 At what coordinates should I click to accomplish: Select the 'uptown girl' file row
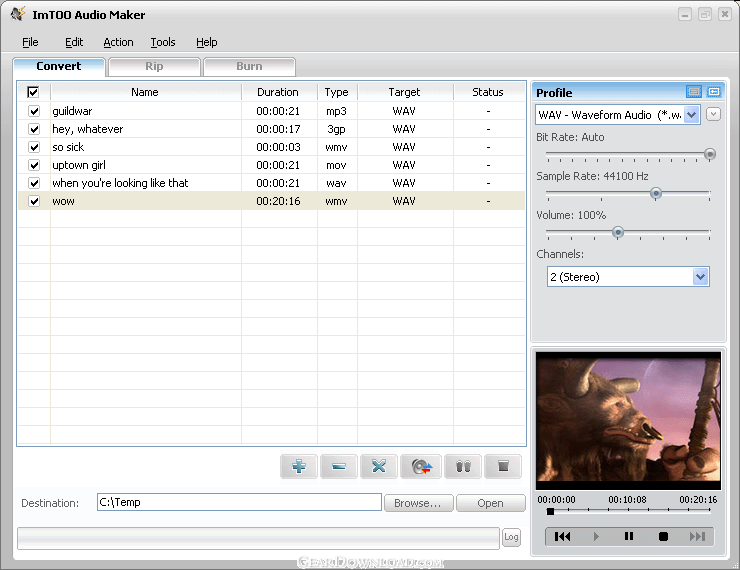coord(271,165)
